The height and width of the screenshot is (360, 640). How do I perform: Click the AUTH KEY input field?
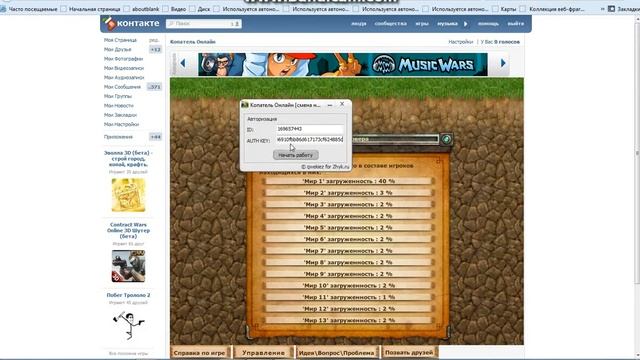point(310,140)
